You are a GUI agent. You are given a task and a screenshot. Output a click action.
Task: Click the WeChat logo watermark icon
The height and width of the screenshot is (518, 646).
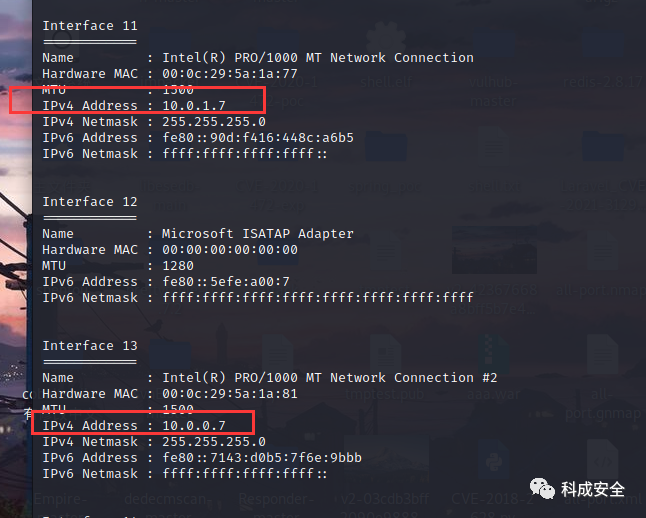(542, 488)
